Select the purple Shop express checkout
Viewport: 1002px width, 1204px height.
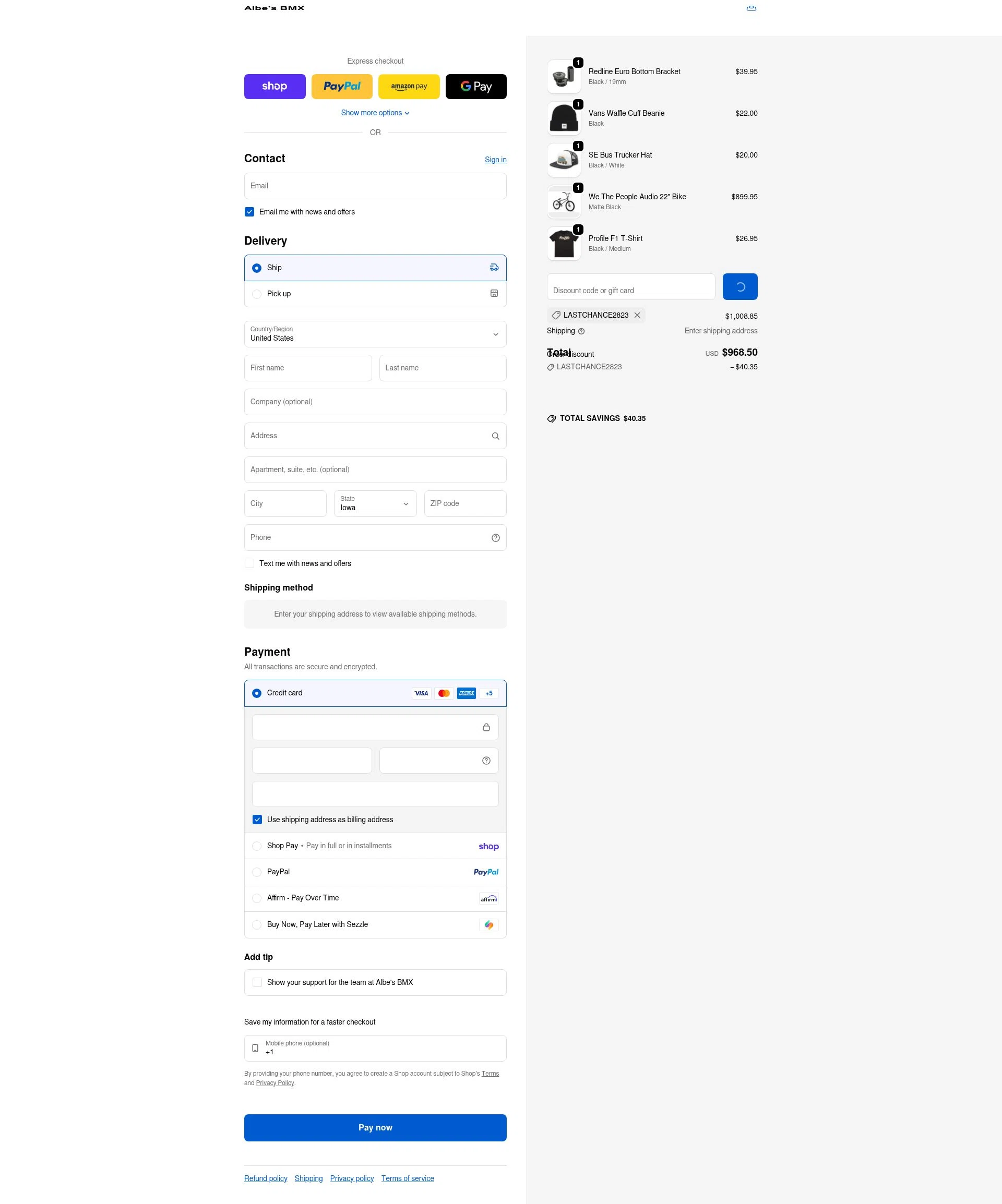pyautogui.click(x=275, y=86)
